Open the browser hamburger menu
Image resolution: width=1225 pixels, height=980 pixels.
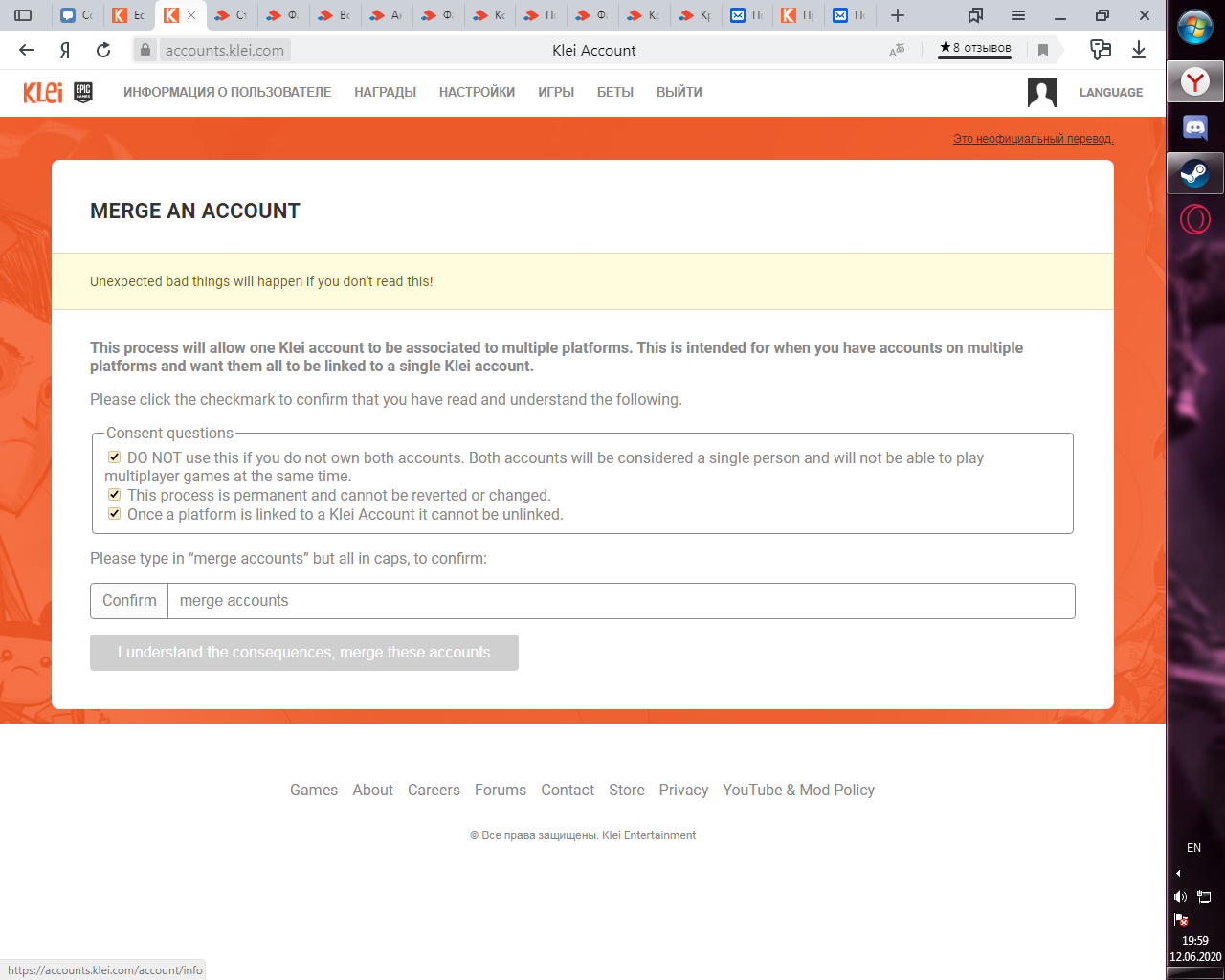1018,15
